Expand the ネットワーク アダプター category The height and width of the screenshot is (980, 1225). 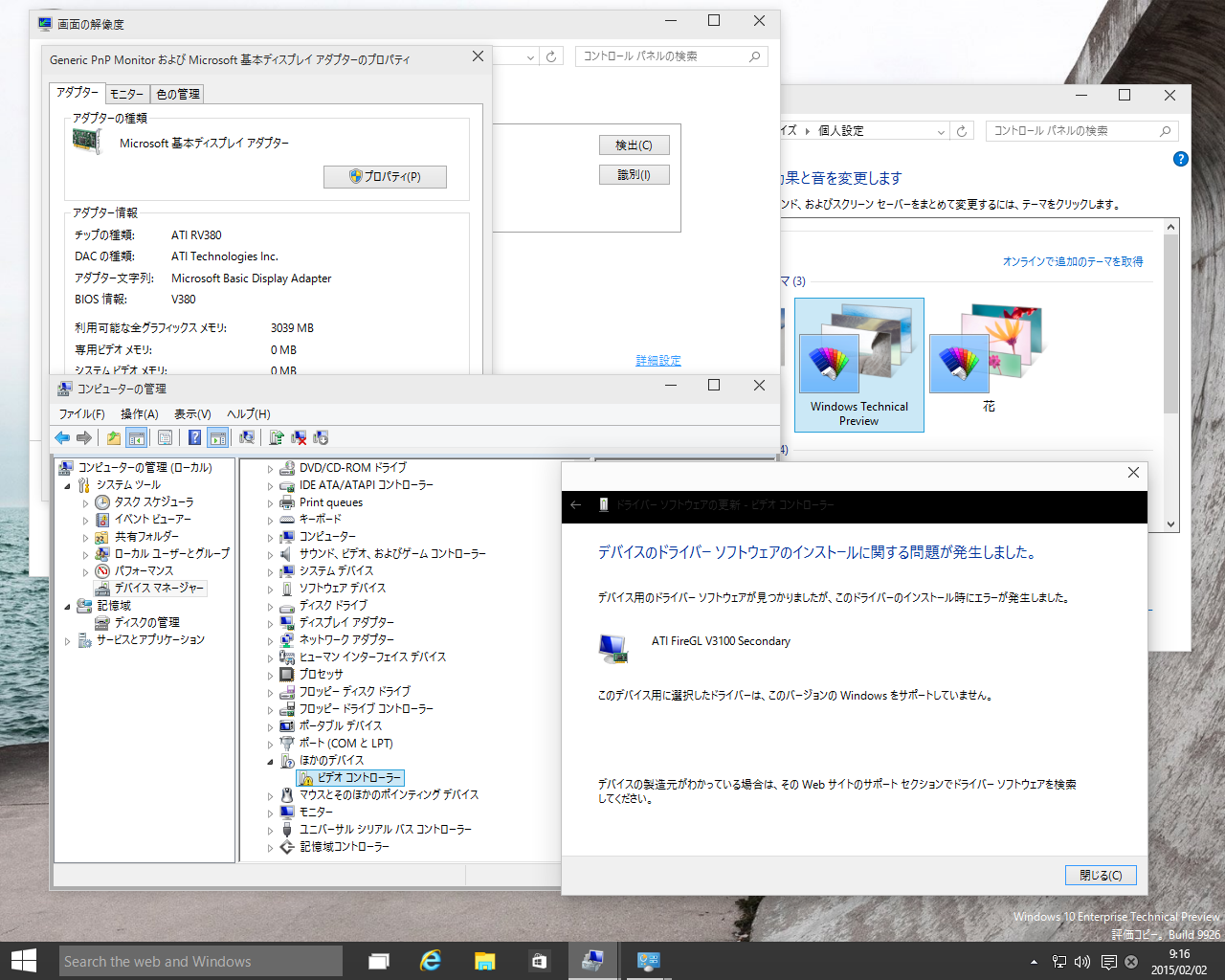pyautogui.click(x=270, y=640)
